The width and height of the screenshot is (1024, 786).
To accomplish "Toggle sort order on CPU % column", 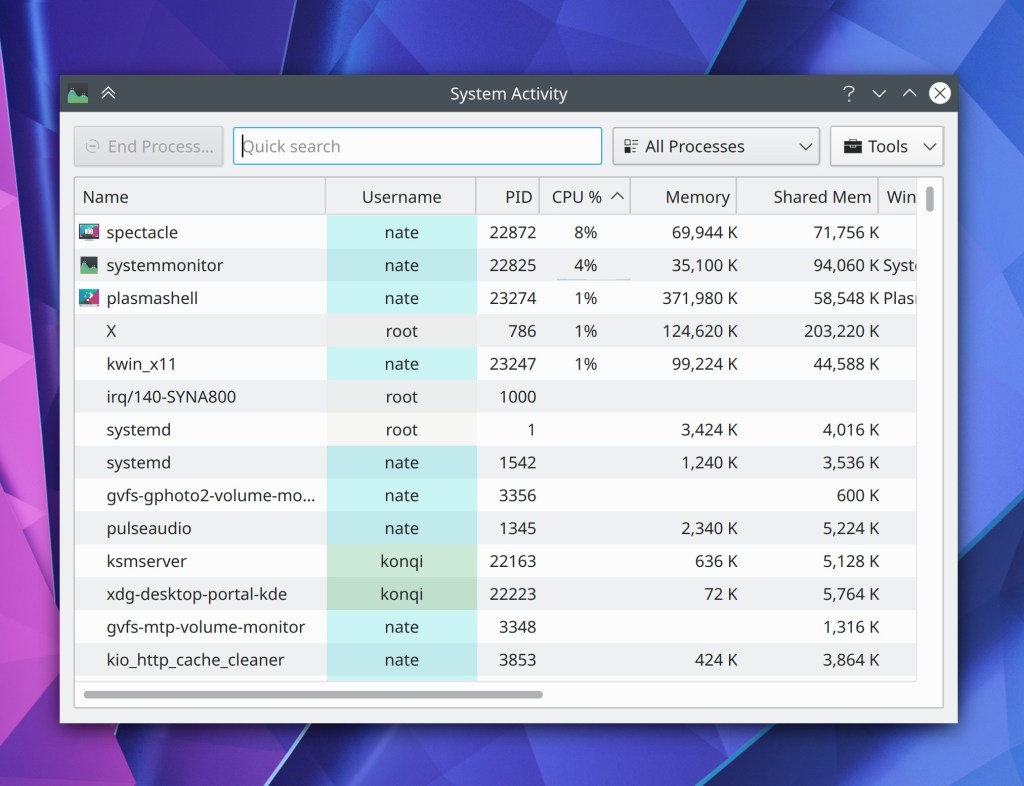I will [x=585, y=197].
